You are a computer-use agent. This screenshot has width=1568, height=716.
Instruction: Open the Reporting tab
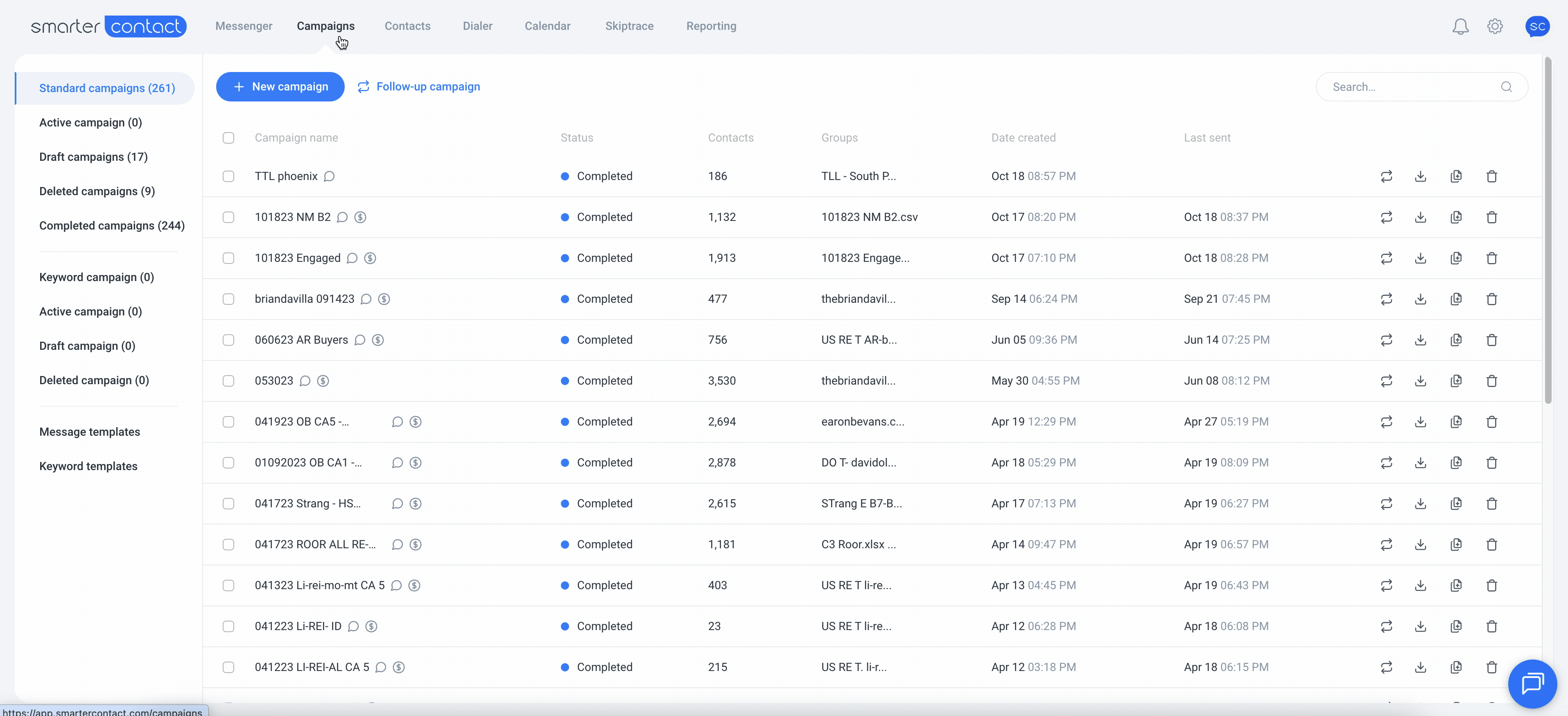coord(711,26)
